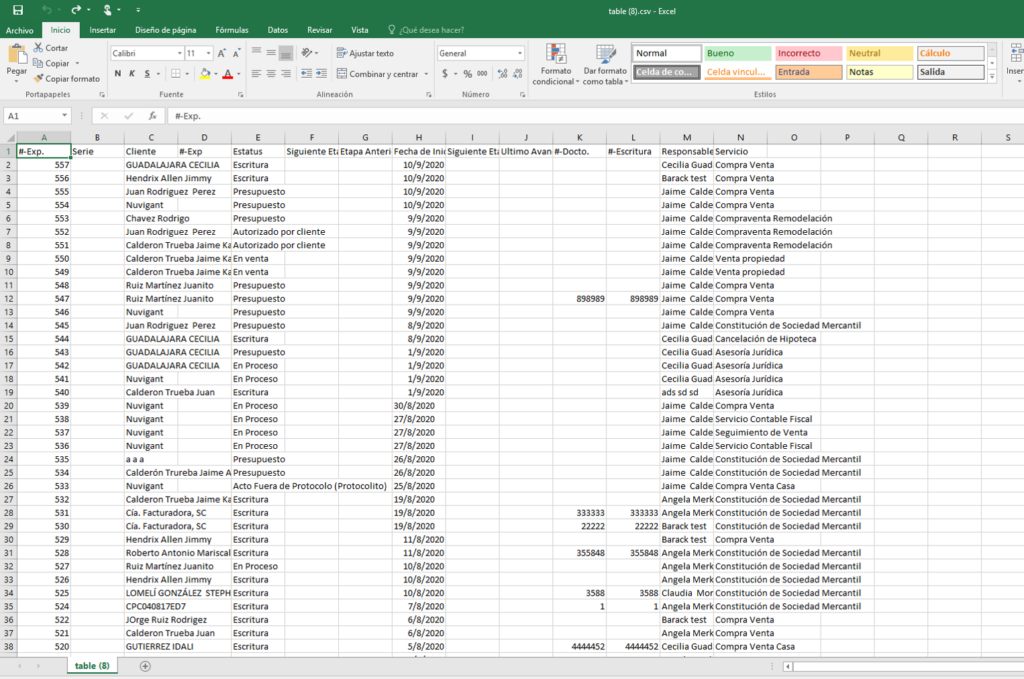Open Formato condicional menu
Image resolution: width=1024 pixels, height=679 pixels.
[556, 64]
